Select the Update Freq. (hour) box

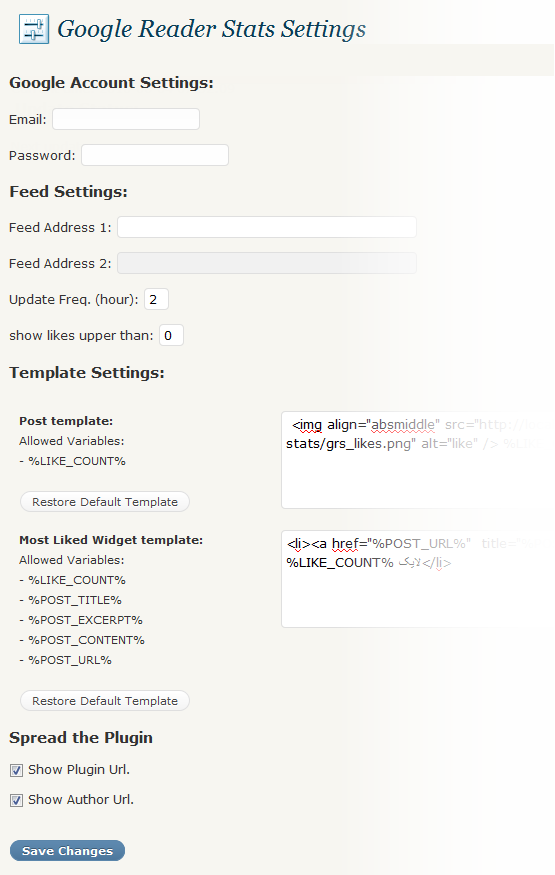156,299
